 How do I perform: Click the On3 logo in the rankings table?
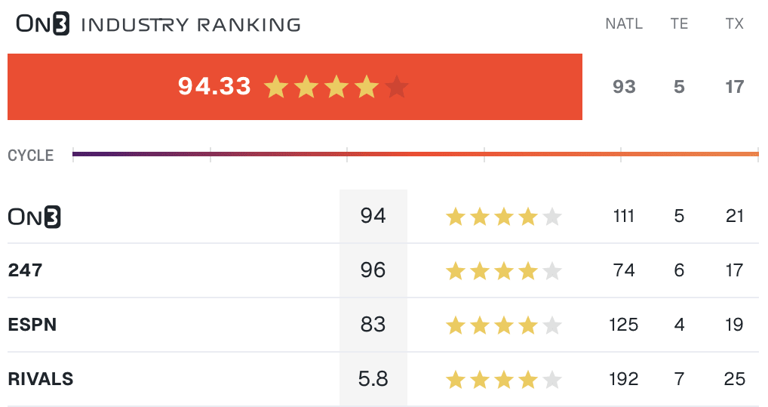(35, 216)
